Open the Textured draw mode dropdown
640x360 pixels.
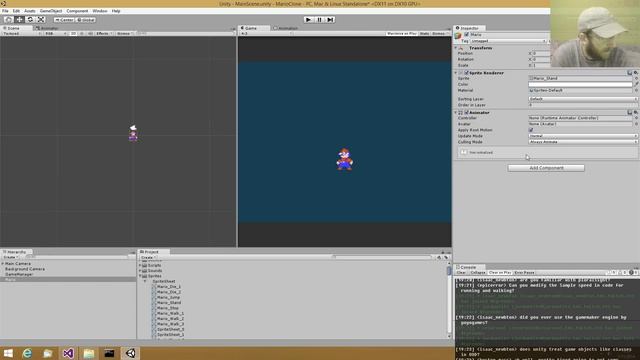pyautogui.click(x=21, y=33)
